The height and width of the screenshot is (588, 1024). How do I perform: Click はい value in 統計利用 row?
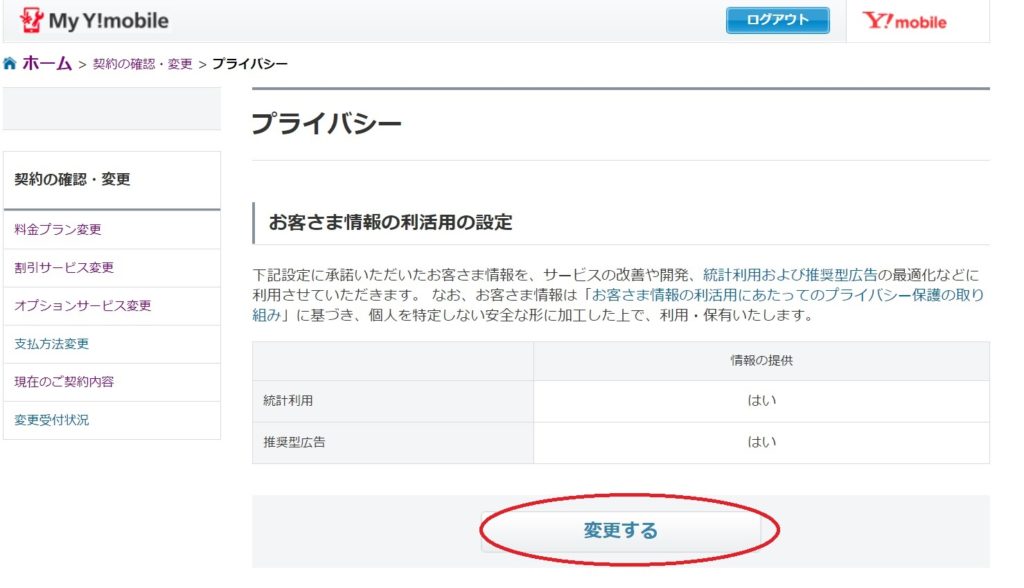[761, 400]
